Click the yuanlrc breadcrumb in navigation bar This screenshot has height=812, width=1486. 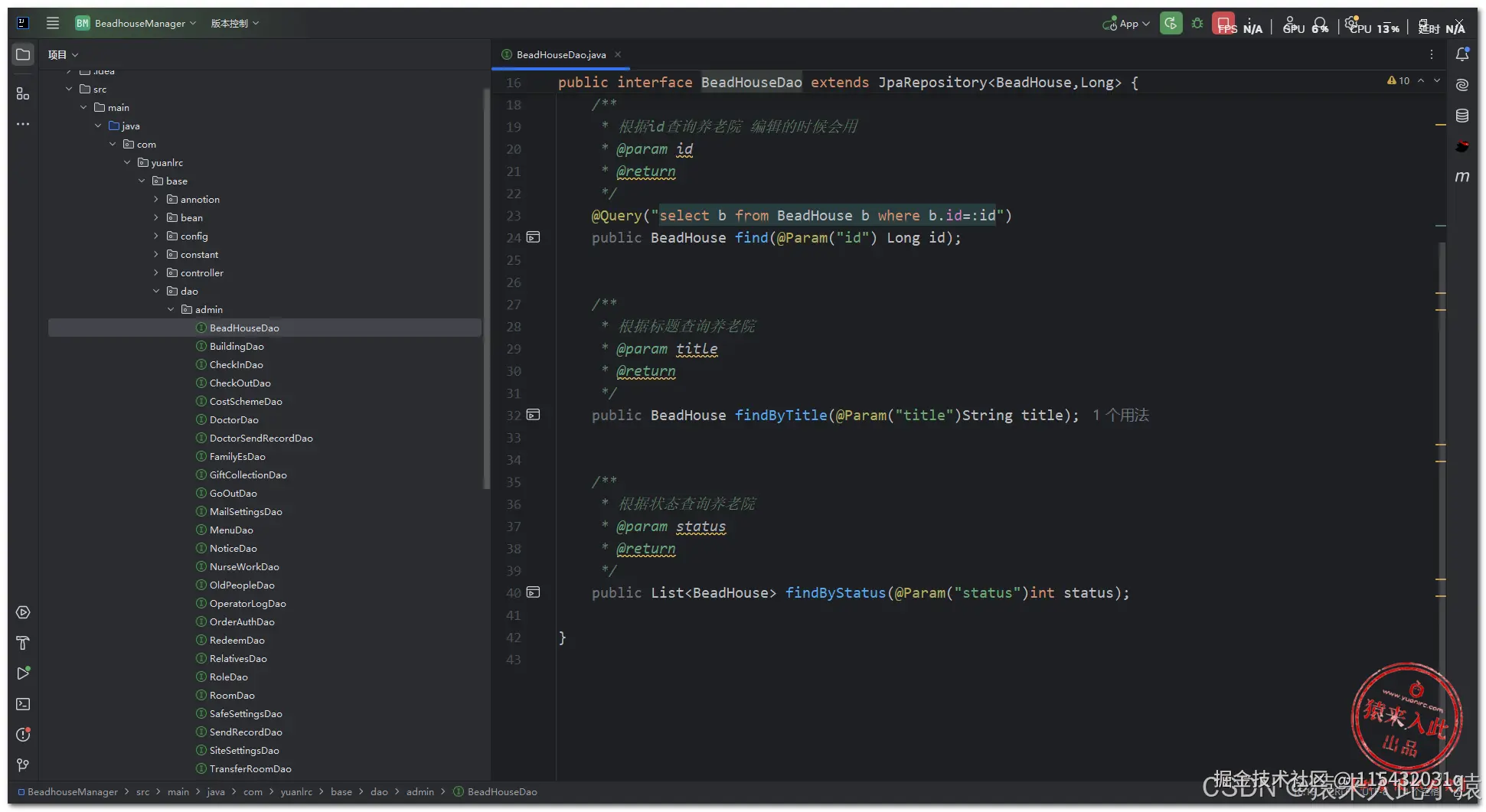(296, 791)
